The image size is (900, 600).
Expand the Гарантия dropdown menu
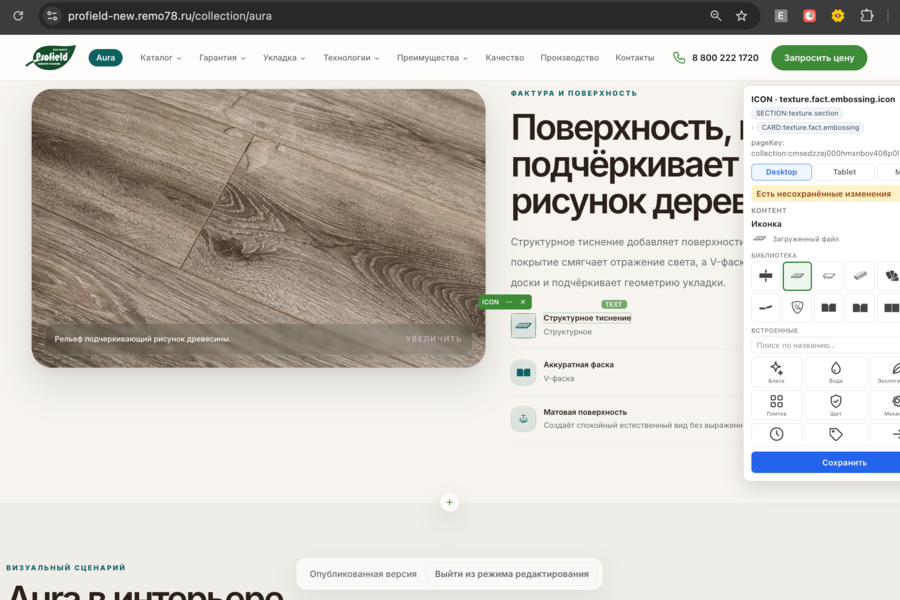coord(222,57)
